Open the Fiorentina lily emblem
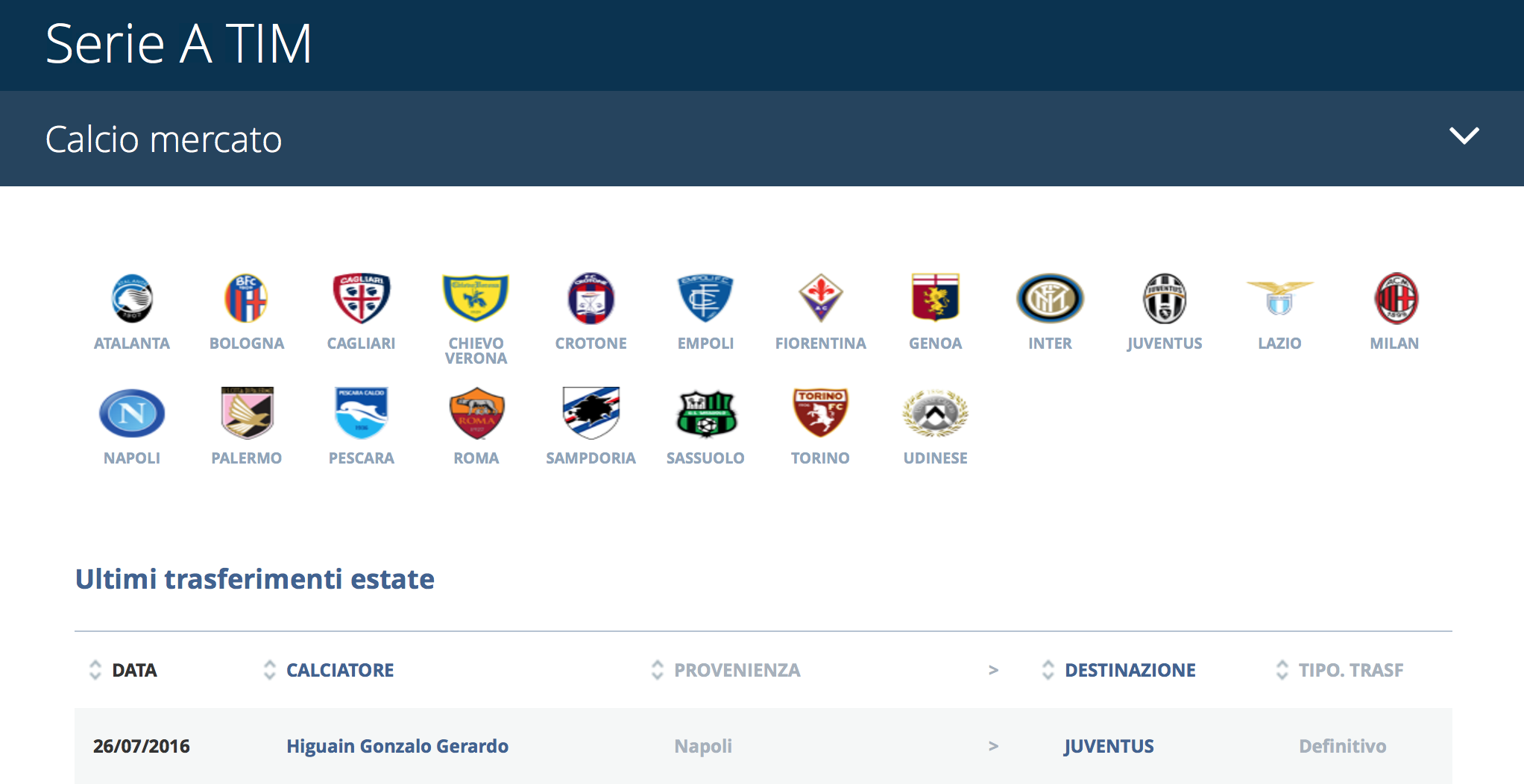Screen dimensions: 1524x784 [820, 298]
